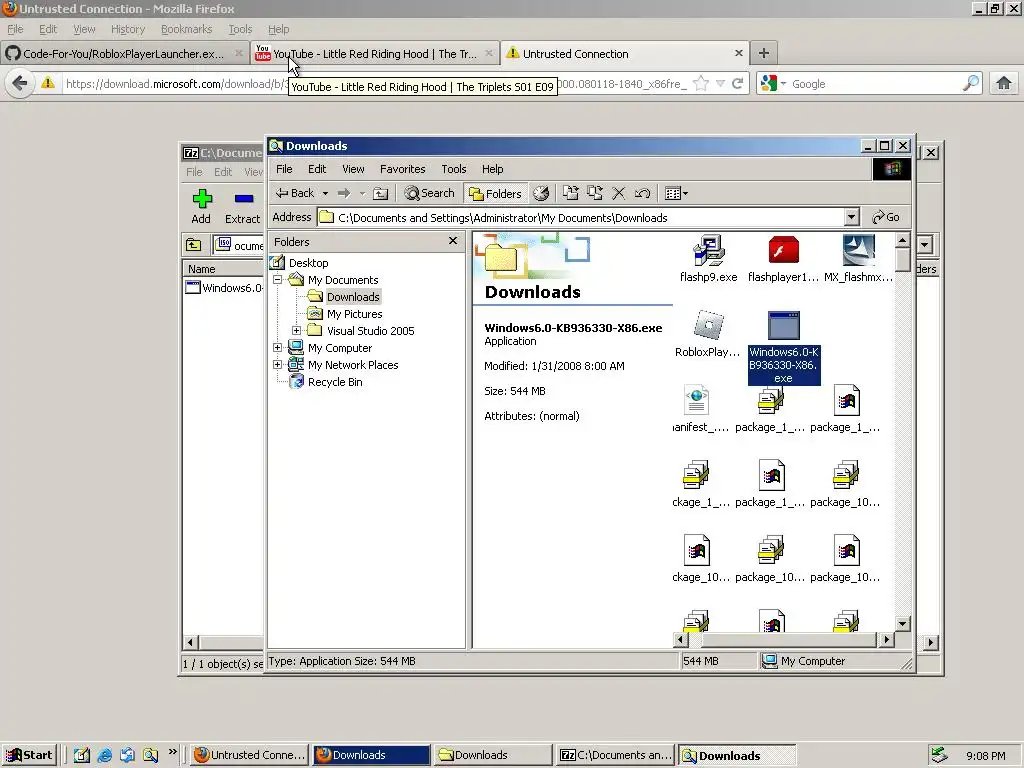Select My Documents in folder tree

pos(343,280)
